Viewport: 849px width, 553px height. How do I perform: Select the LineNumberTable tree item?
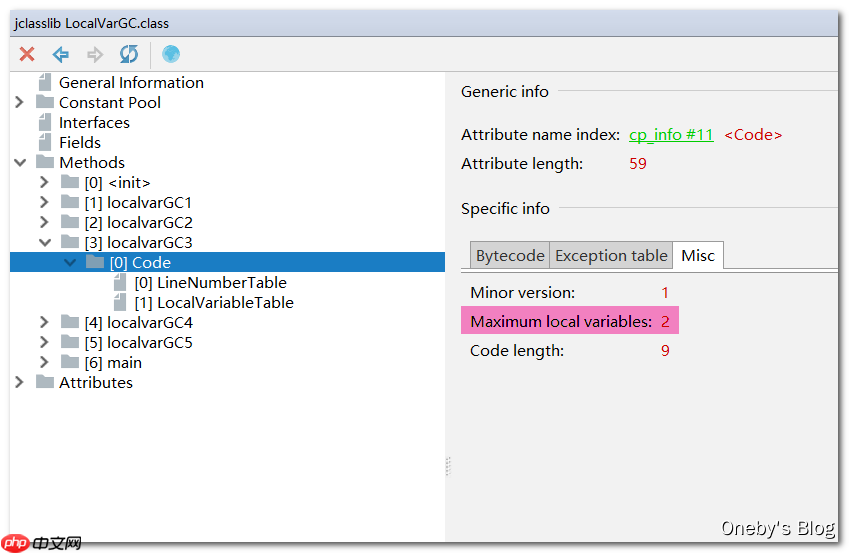(210, 283)
